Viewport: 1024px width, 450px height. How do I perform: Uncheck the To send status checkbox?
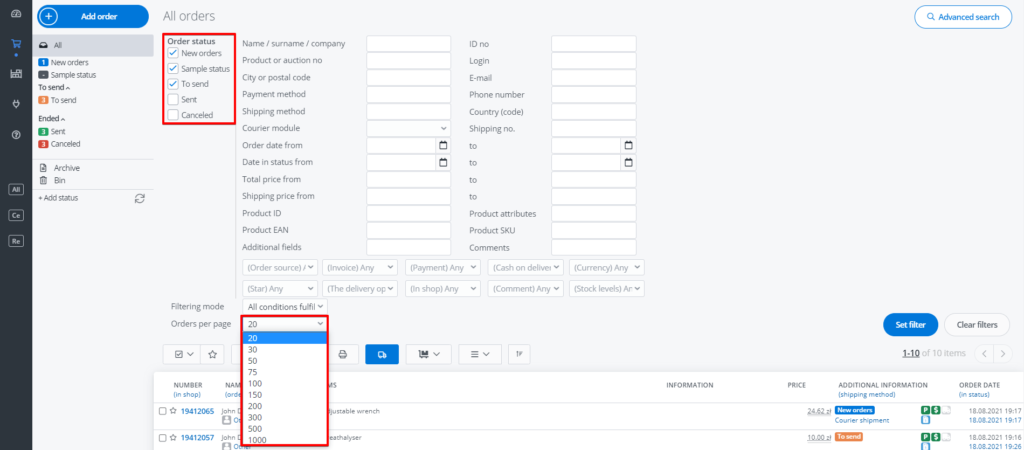(173, 84)
